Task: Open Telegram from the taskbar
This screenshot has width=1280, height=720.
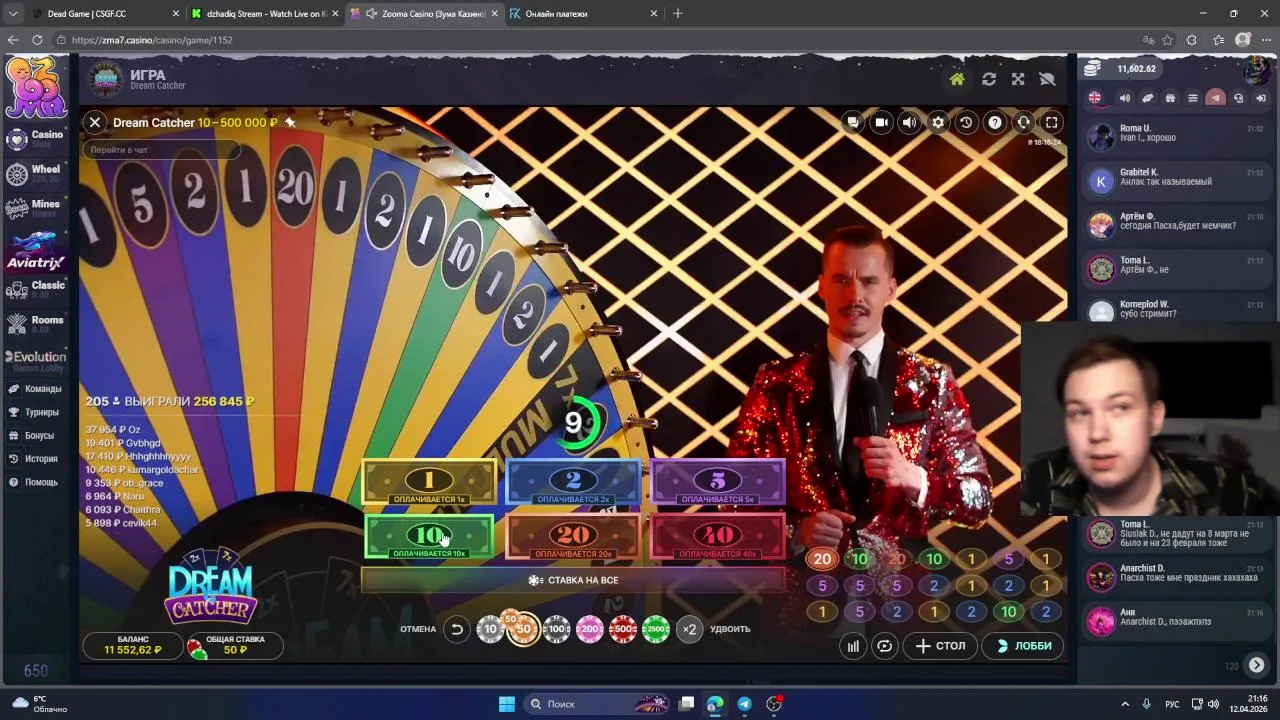Action: tap(744, 704)
